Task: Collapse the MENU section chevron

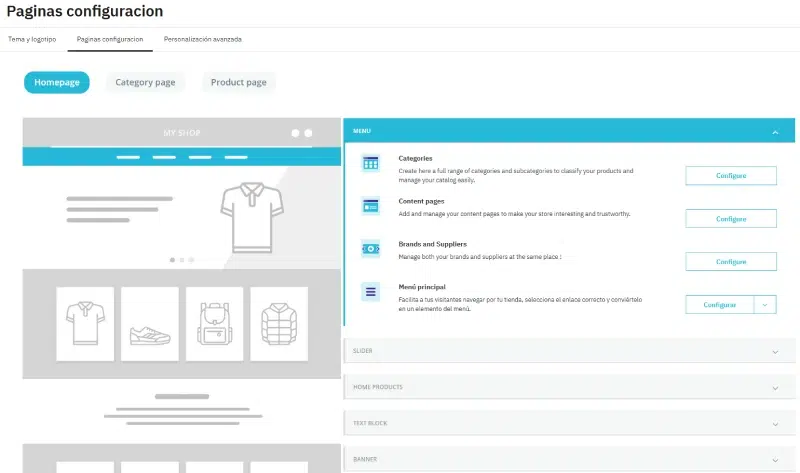Action: 775,131
